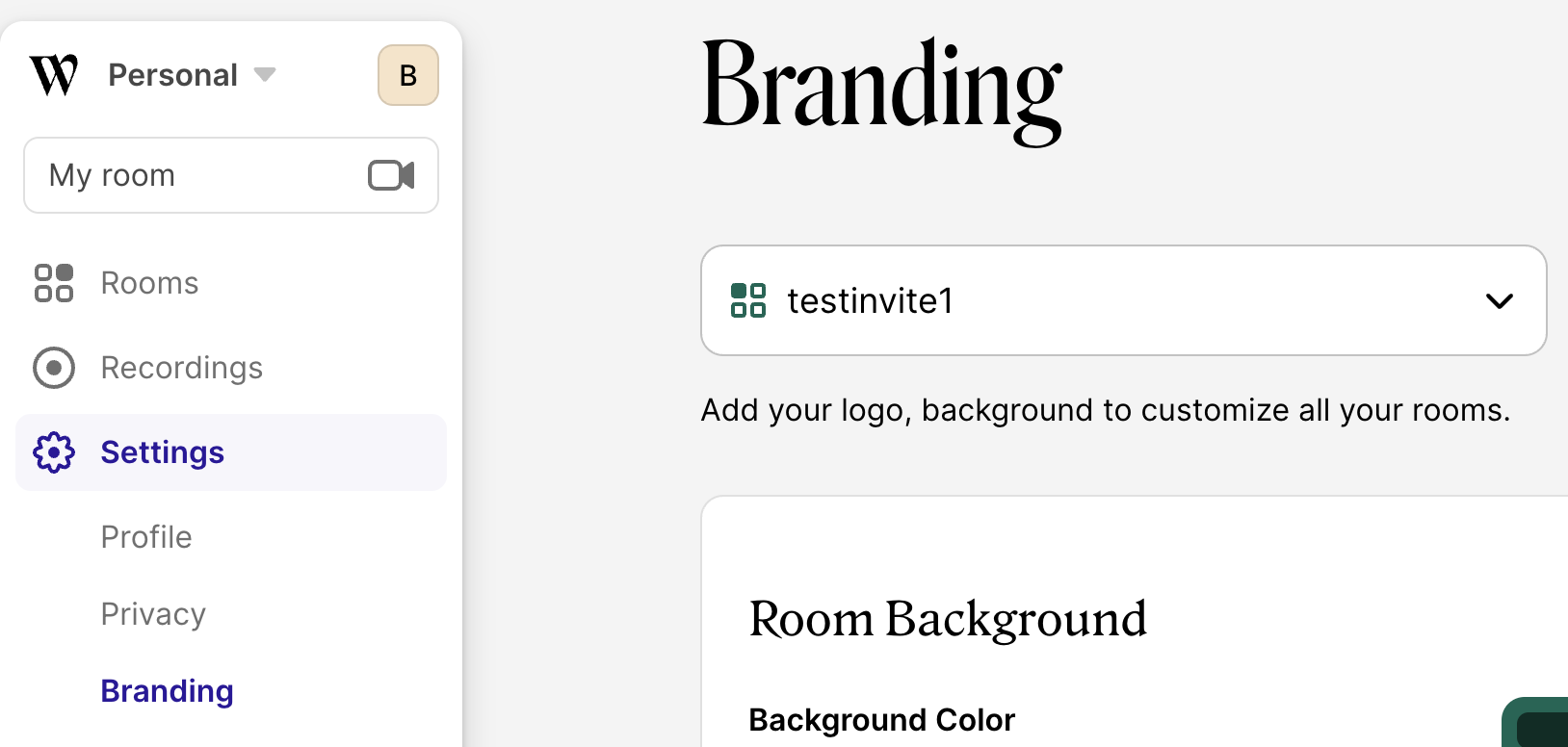Click the Room Background heading

pyautogui.click(x=948, y=619)
